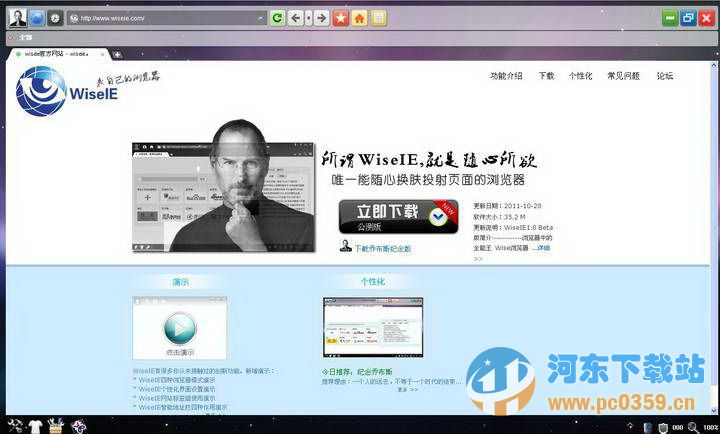Viewport: 720px width, 434px height.
Task: Click the page scrollbar down arrow
Action: tap(714, 411)
